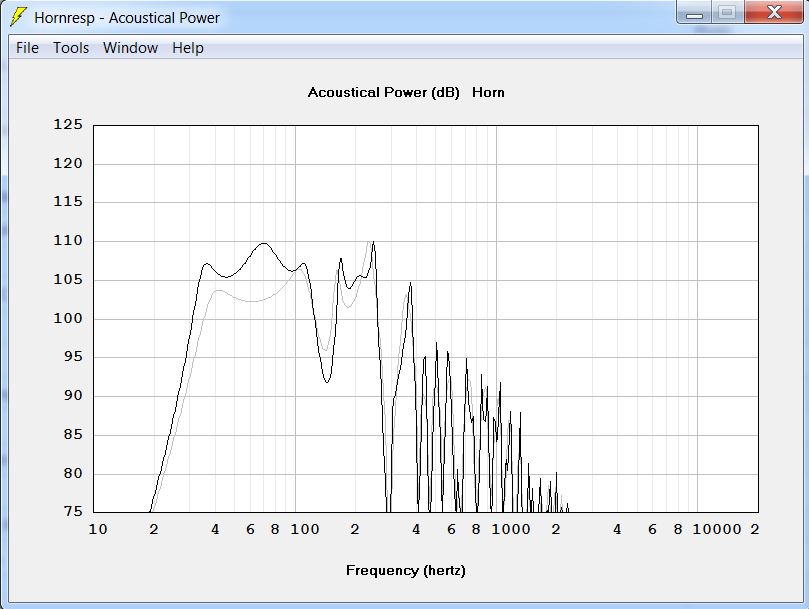Click the 95 value on vertical axis
The image size is (809, 609).
73,357
